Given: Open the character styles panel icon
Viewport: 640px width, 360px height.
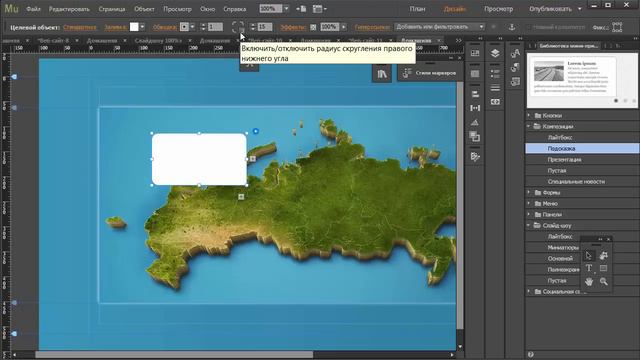Looking at the screenshot, I should coord(515,53).
